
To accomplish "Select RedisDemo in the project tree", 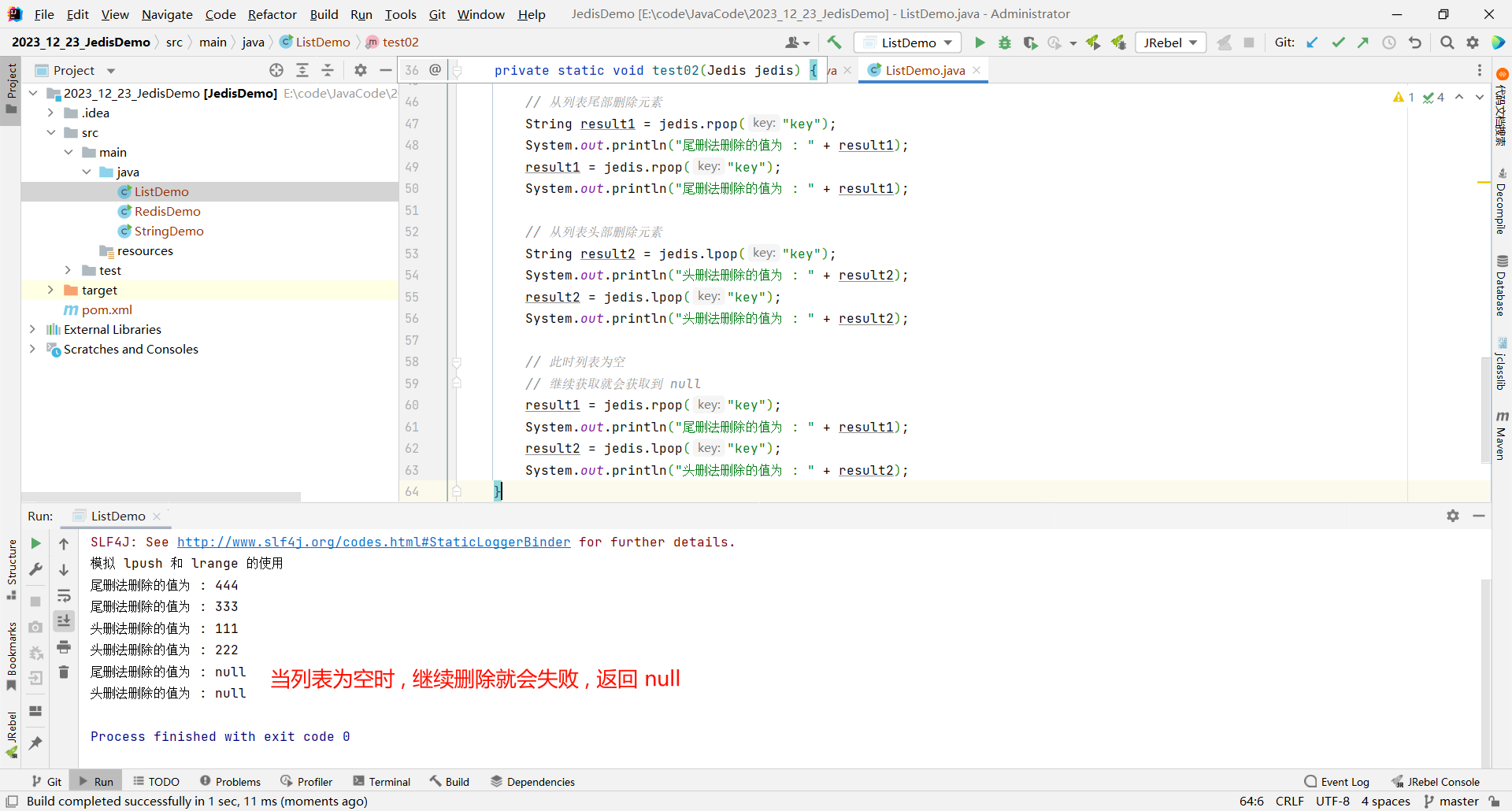I will [x=167, y=211].
